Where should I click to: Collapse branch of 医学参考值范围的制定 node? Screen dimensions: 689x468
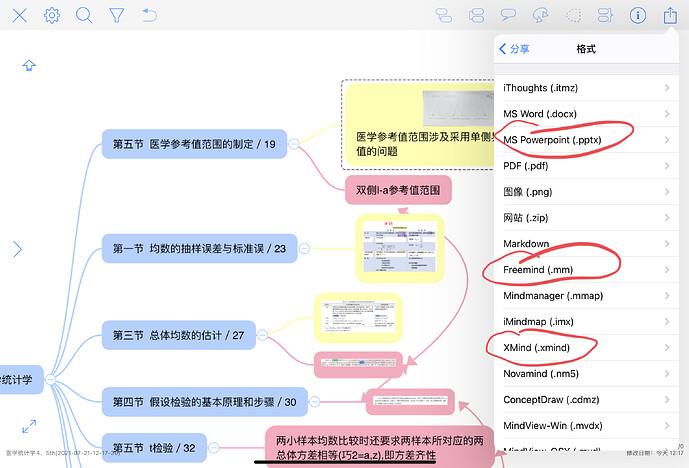click(294, 144)
